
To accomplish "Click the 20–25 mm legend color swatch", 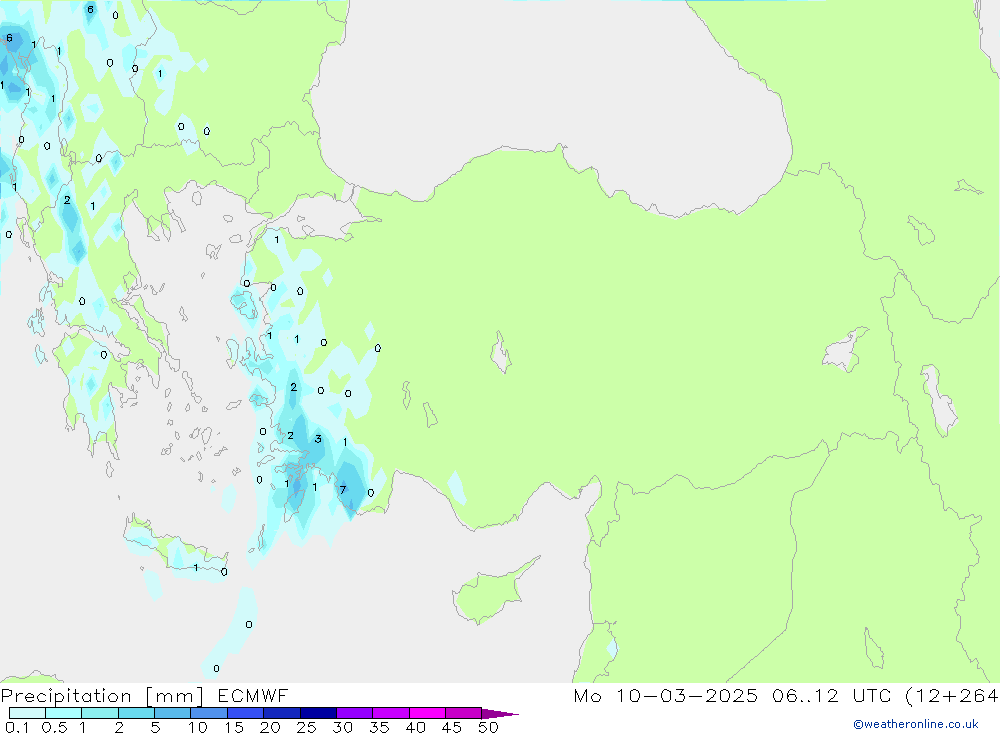I will (x=282, y=713).
